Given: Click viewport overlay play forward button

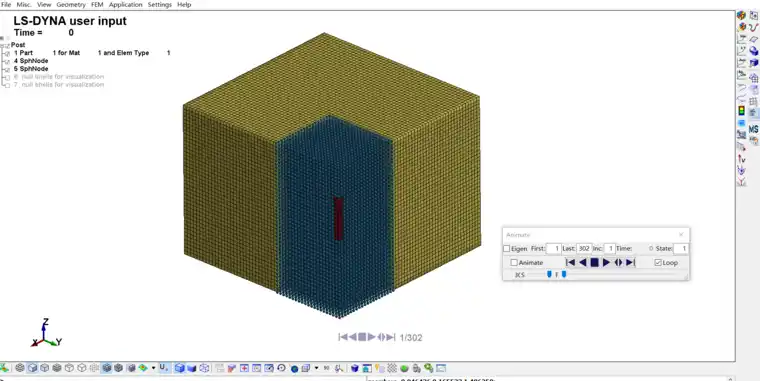Looking at the screenshot, I should pos(371,337).
